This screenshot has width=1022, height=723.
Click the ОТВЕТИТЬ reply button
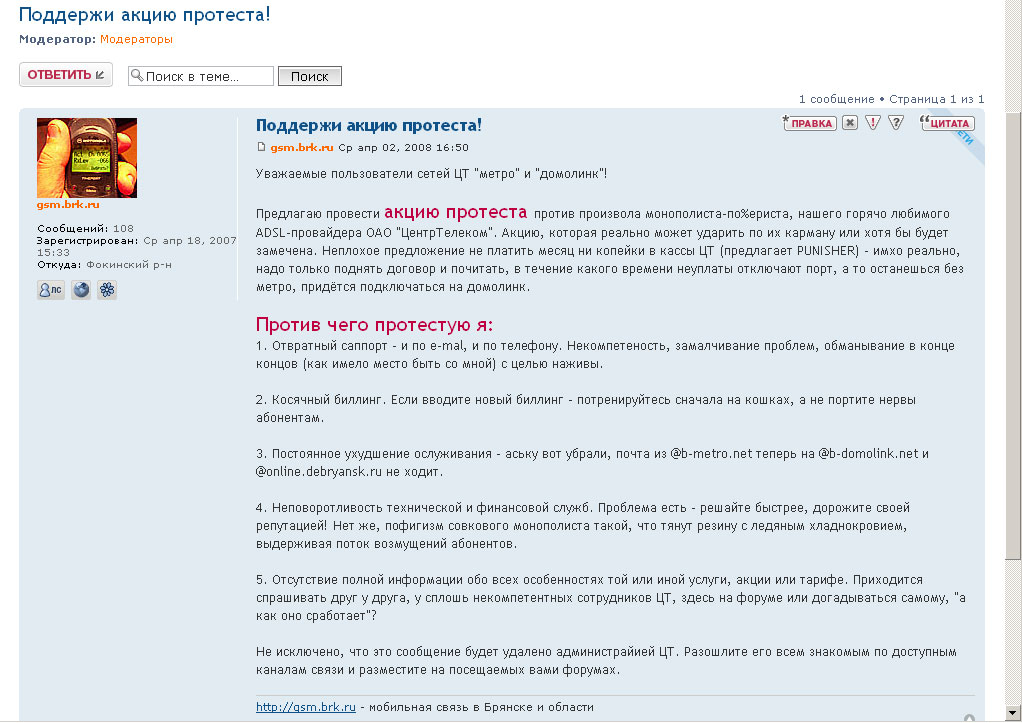65,75
